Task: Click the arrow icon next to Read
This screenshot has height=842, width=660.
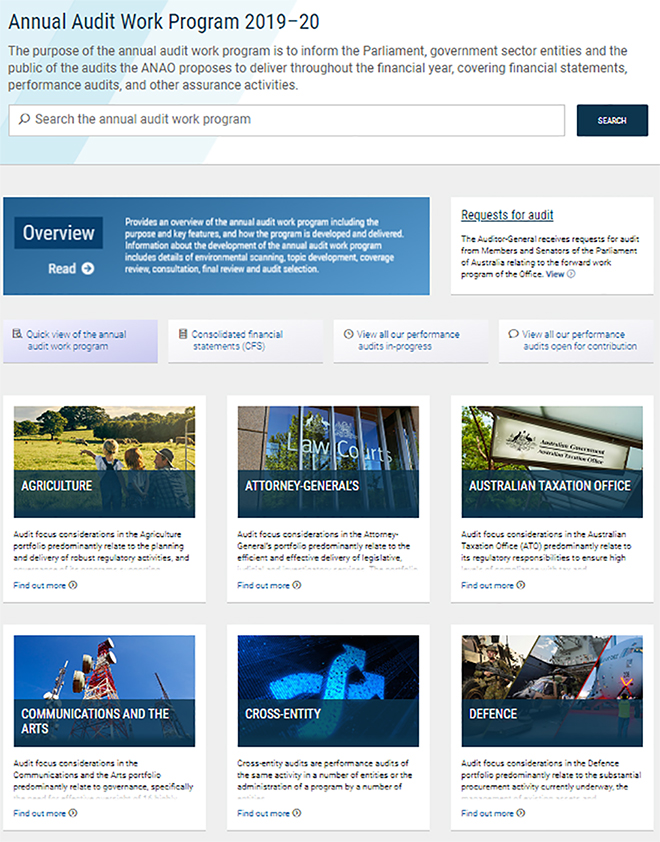Action: tap(88, 268)
